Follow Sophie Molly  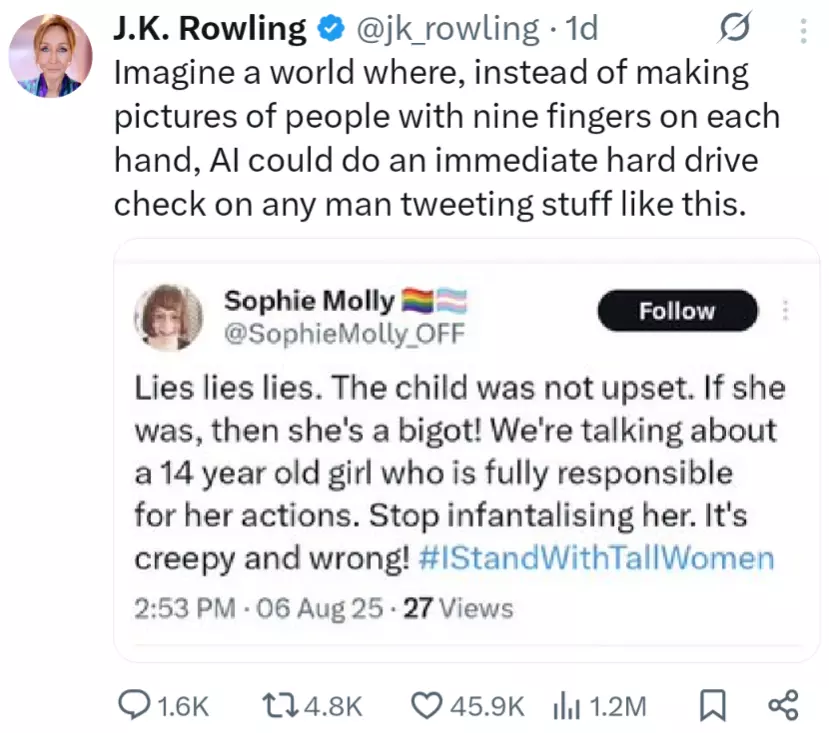click(677, 311)
